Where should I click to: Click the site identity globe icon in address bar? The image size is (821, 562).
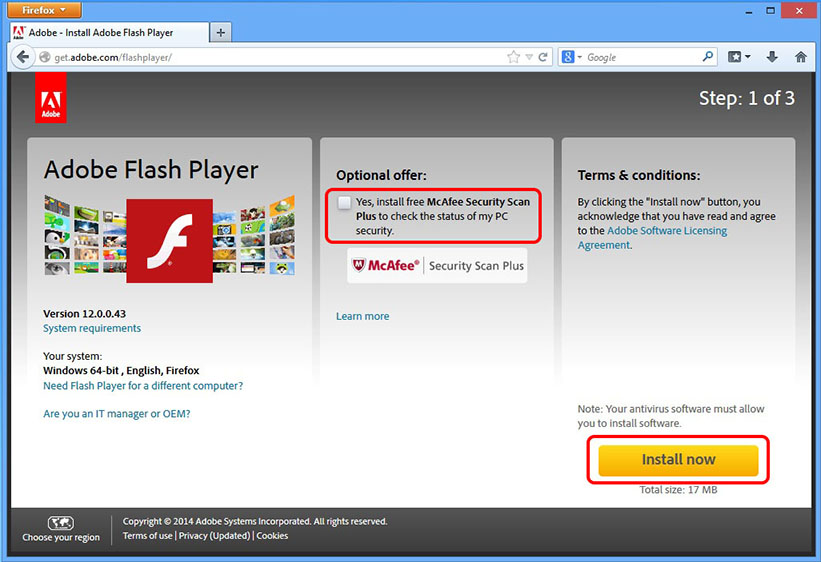click(45, 57)
